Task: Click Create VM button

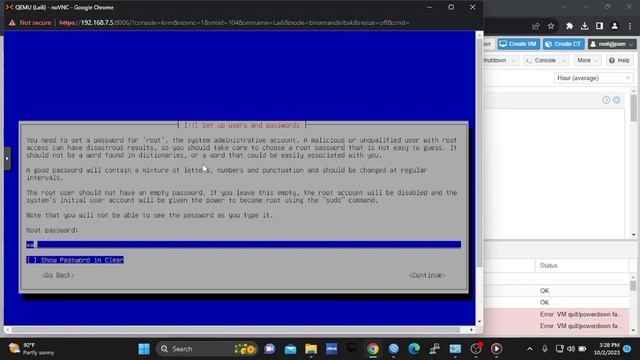Action: click(x=518, y=44)
